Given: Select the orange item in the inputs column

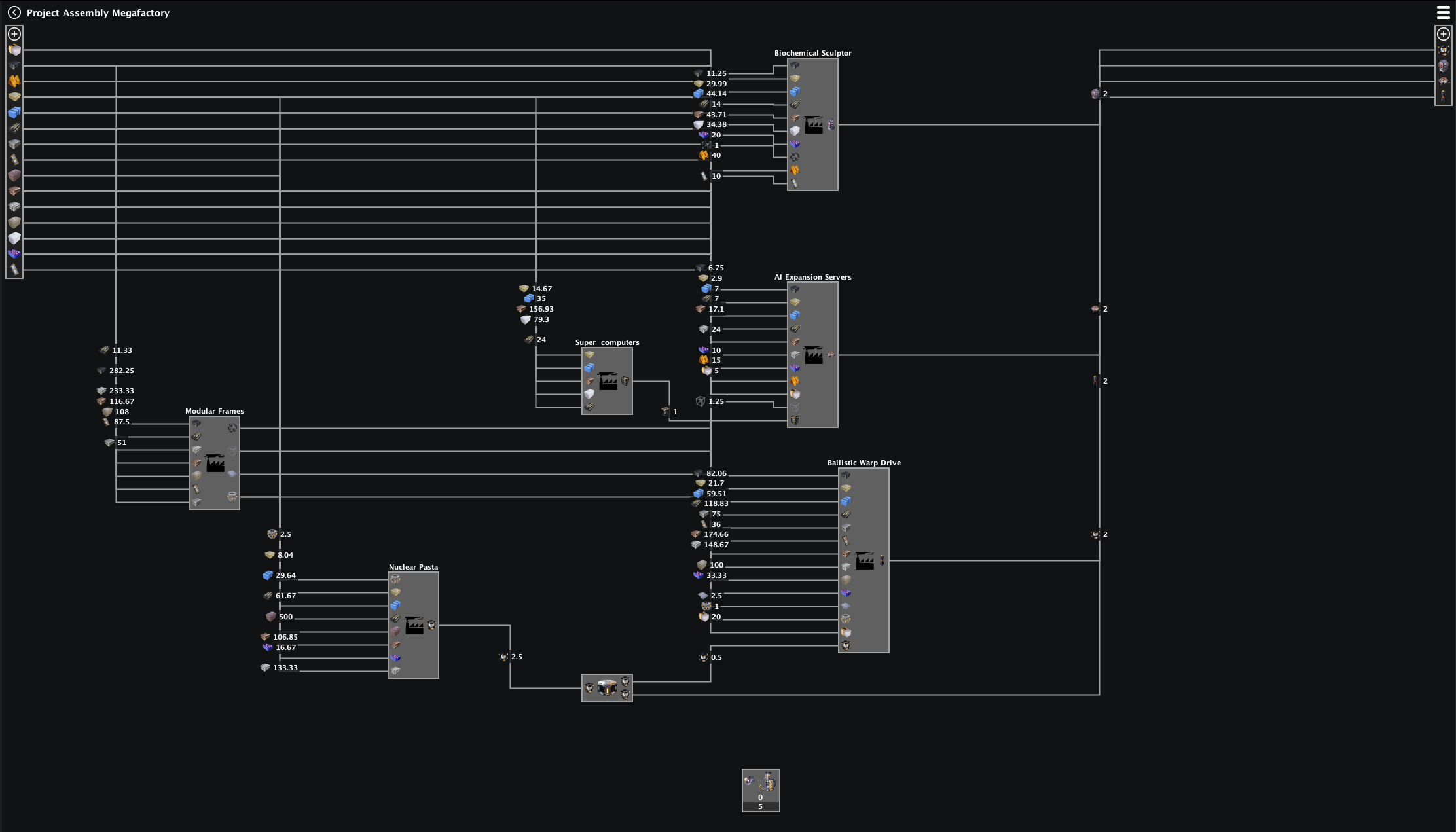Looking at the screenshot, I should coord(14,81).
